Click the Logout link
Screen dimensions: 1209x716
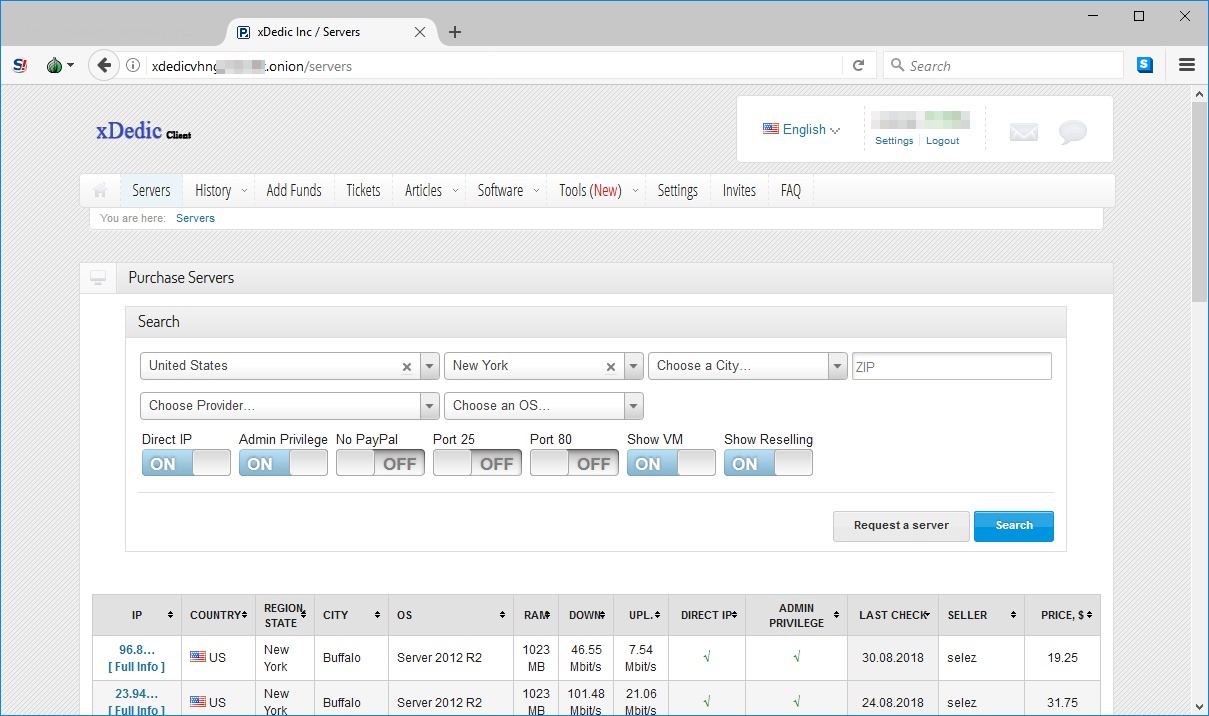click(x=942, y=141)
